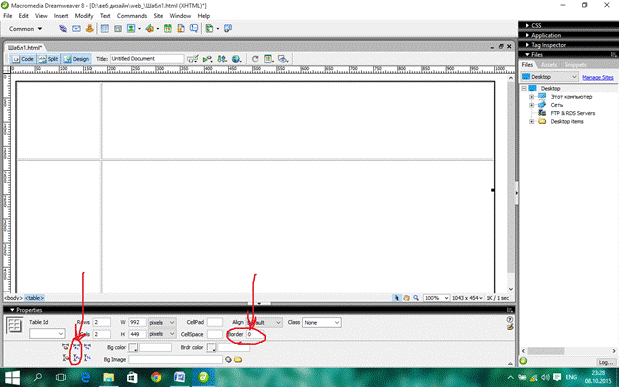Open the window size 1043 x 454 dropdown
The width and height of the screenshot is (619, 387).
(x=467, y=298)
